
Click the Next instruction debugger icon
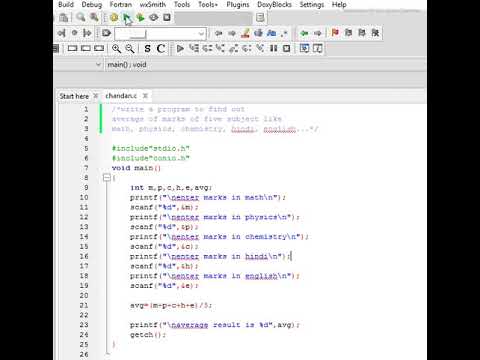point(247,49)
